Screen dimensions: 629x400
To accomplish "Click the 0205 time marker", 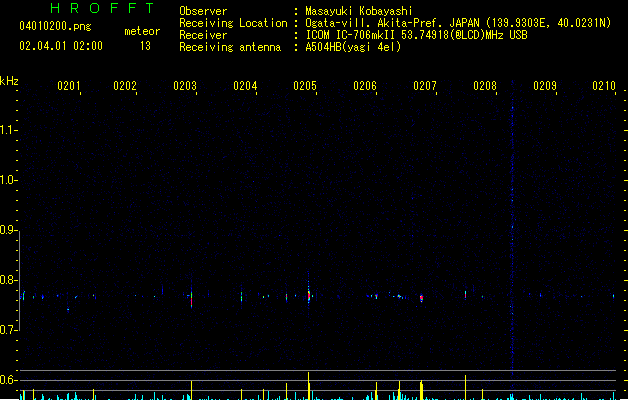I will coord(305,86).
